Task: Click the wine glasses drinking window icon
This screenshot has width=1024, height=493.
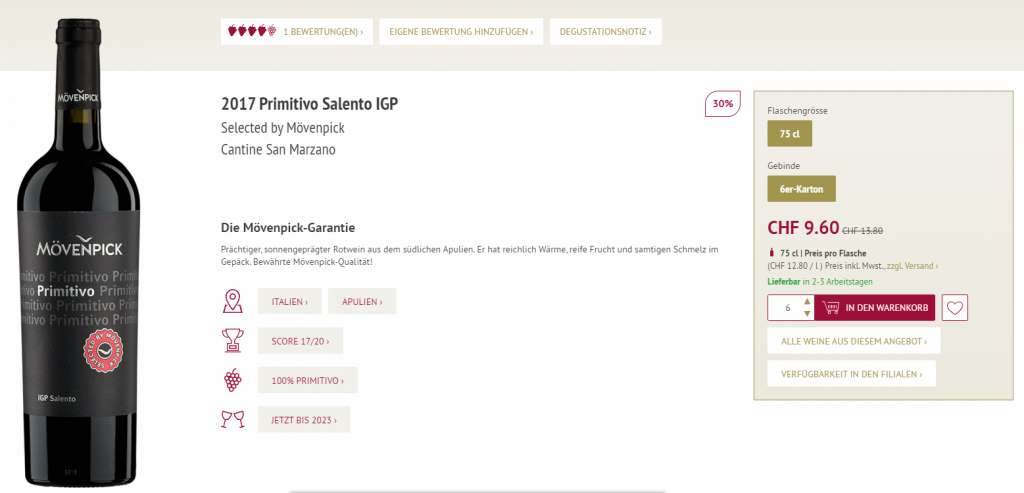Action: [232, 419]
